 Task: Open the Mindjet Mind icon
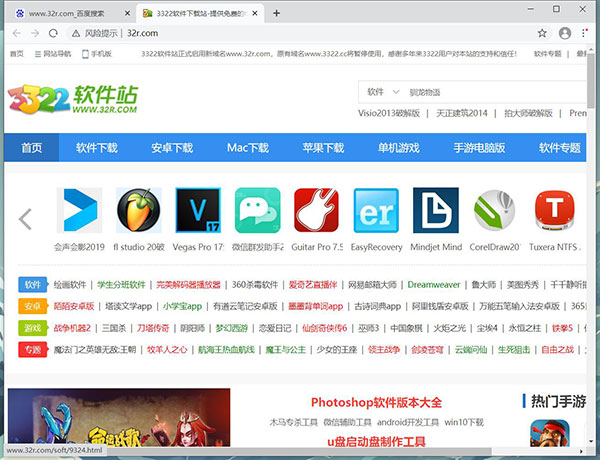[x=436, y=210]
